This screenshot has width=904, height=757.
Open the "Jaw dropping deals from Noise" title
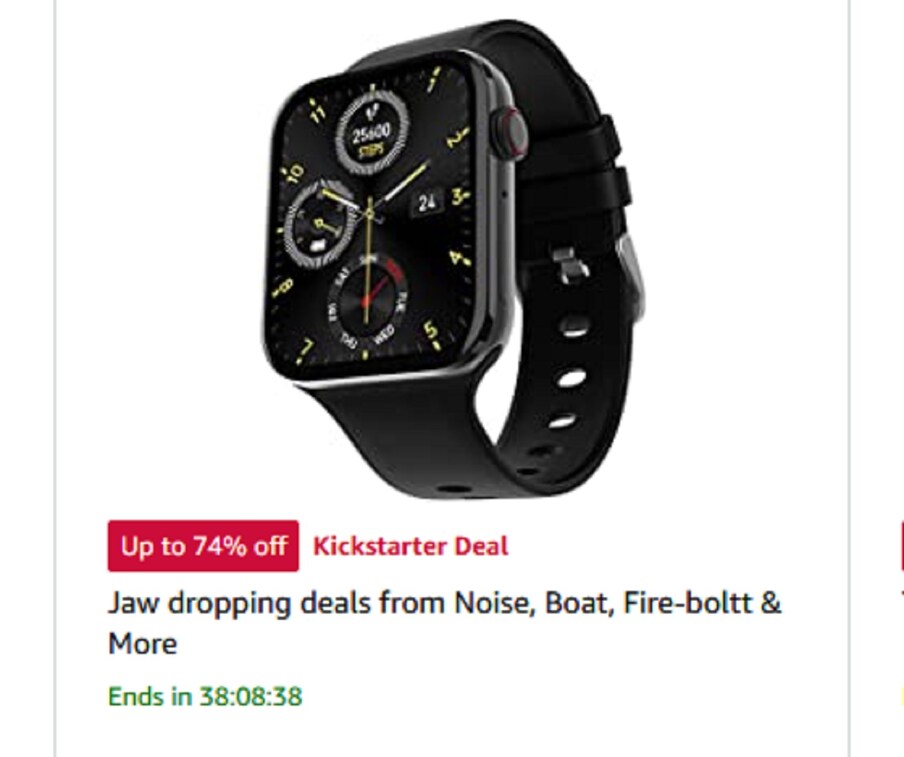[x=444, y=623]
